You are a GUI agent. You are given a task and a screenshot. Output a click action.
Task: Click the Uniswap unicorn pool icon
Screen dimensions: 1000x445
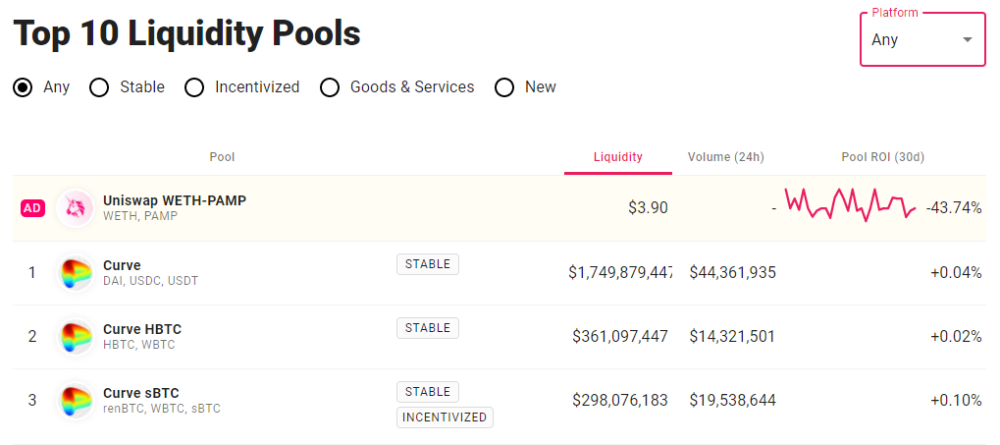tap(75, 208)
